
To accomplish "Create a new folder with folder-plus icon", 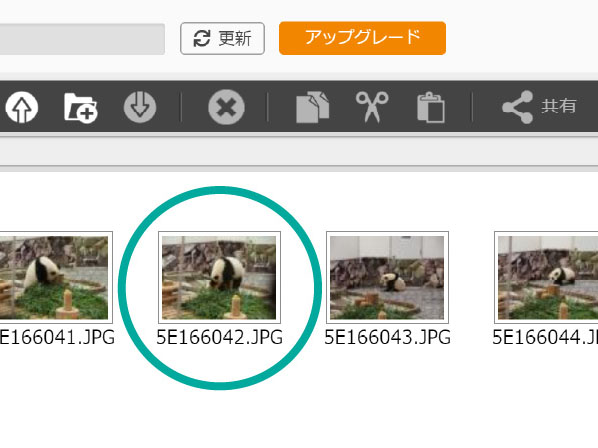I will coord(81,108).
